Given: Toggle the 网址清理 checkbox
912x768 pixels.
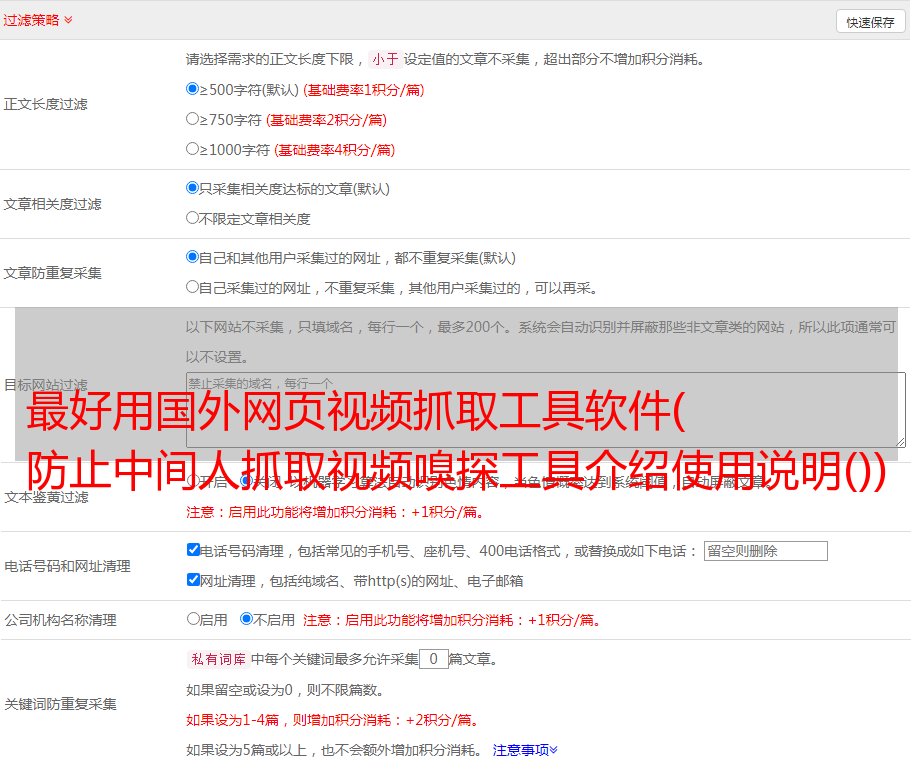Looking at the screenshot, I should (193, 579).
